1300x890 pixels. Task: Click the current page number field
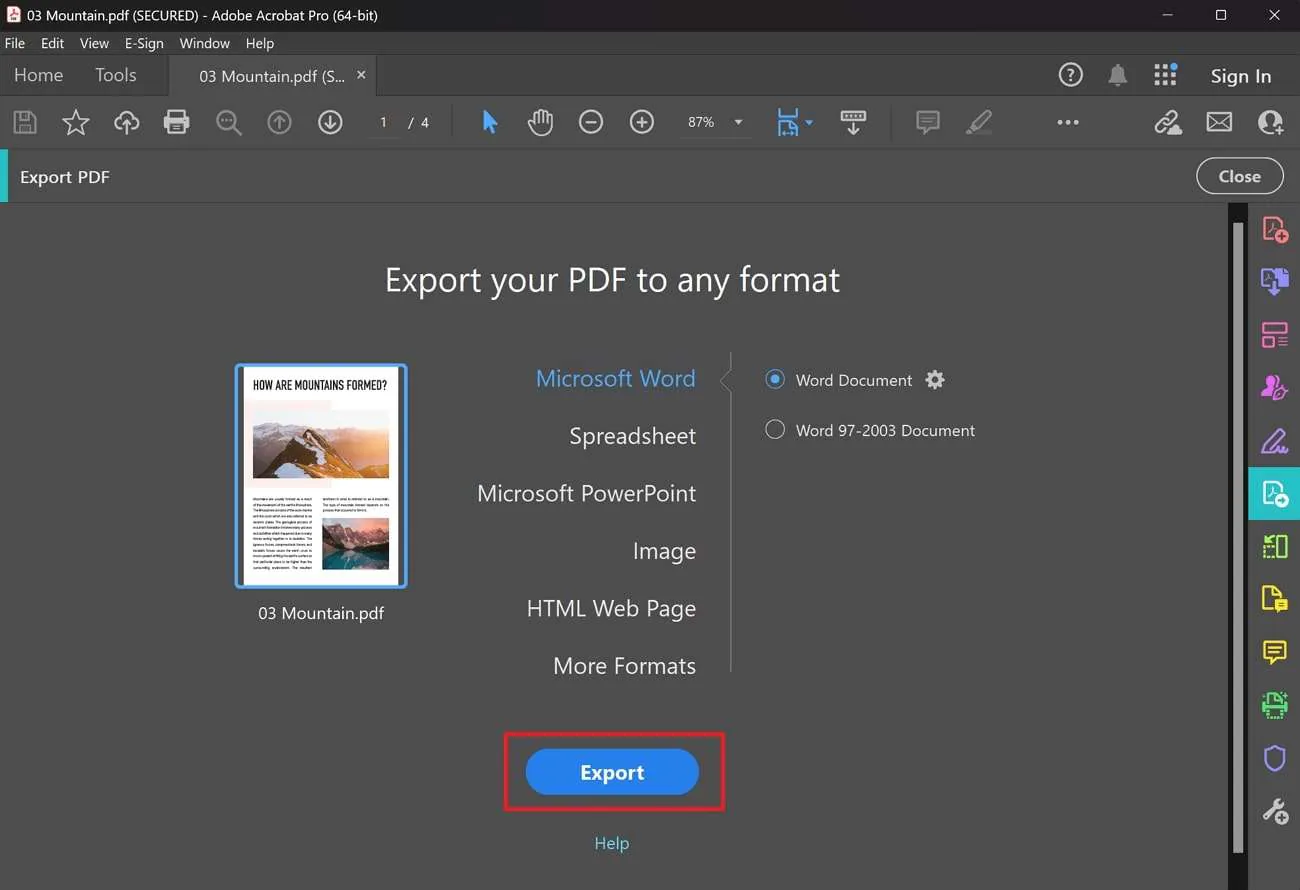[x=383, y=122]
